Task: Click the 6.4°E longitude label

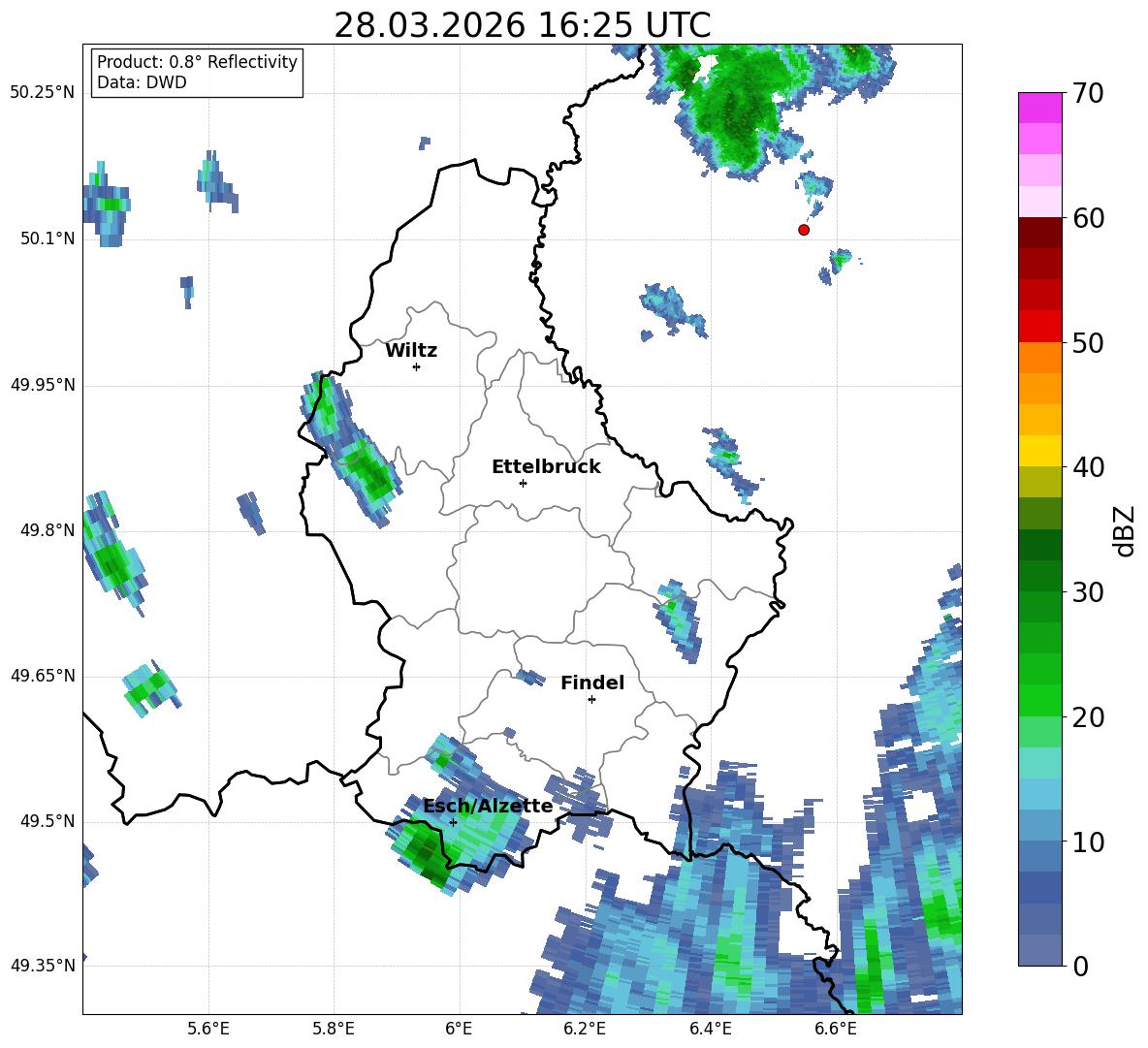Action: 710,1030
